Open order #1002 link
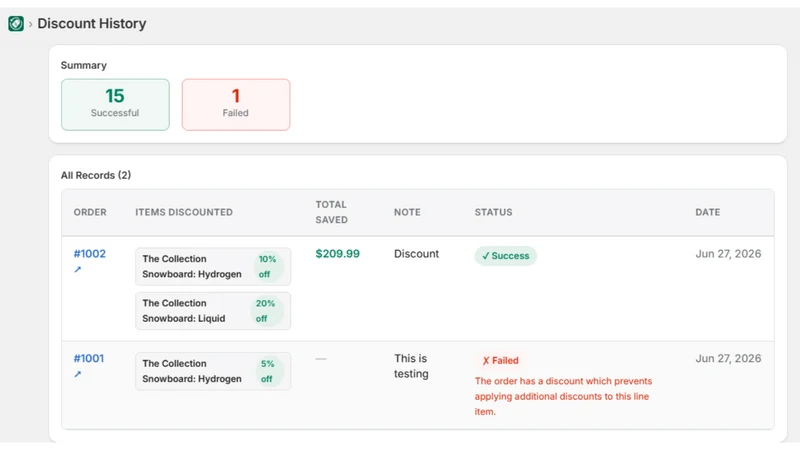 pyautogui.click(x=90, y=254)
